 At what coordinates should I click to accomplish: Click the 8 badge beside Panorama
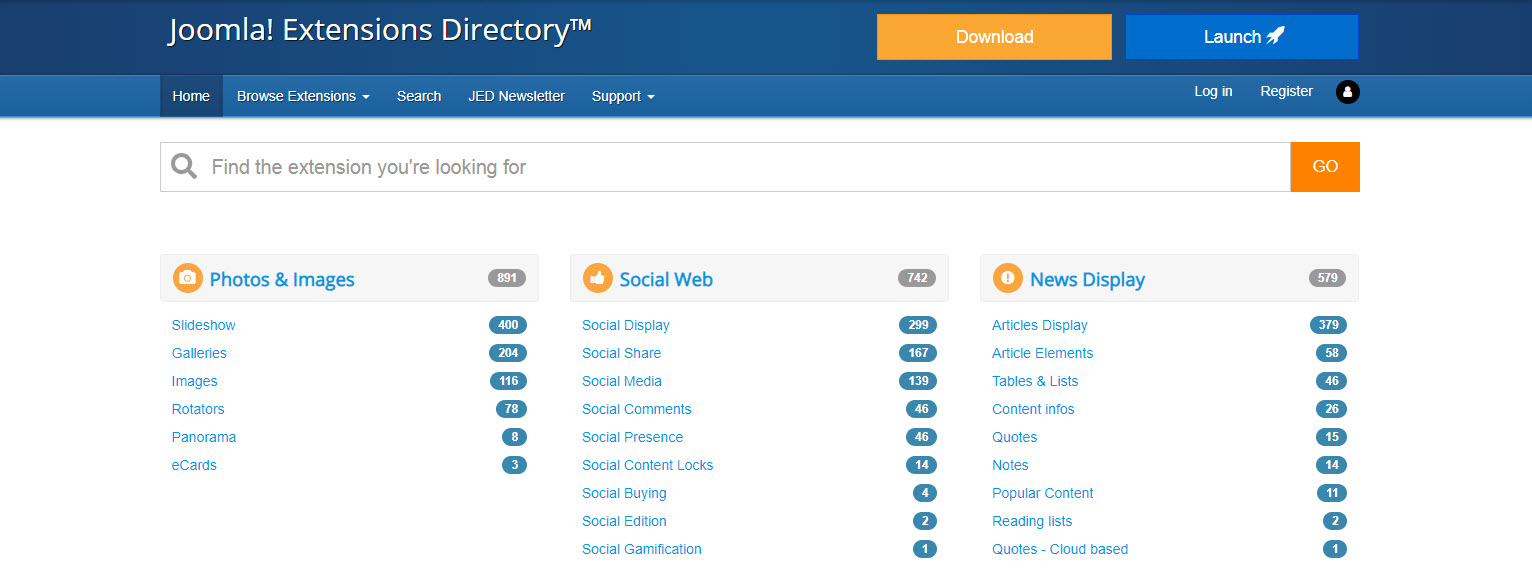(x=514, y=437)
